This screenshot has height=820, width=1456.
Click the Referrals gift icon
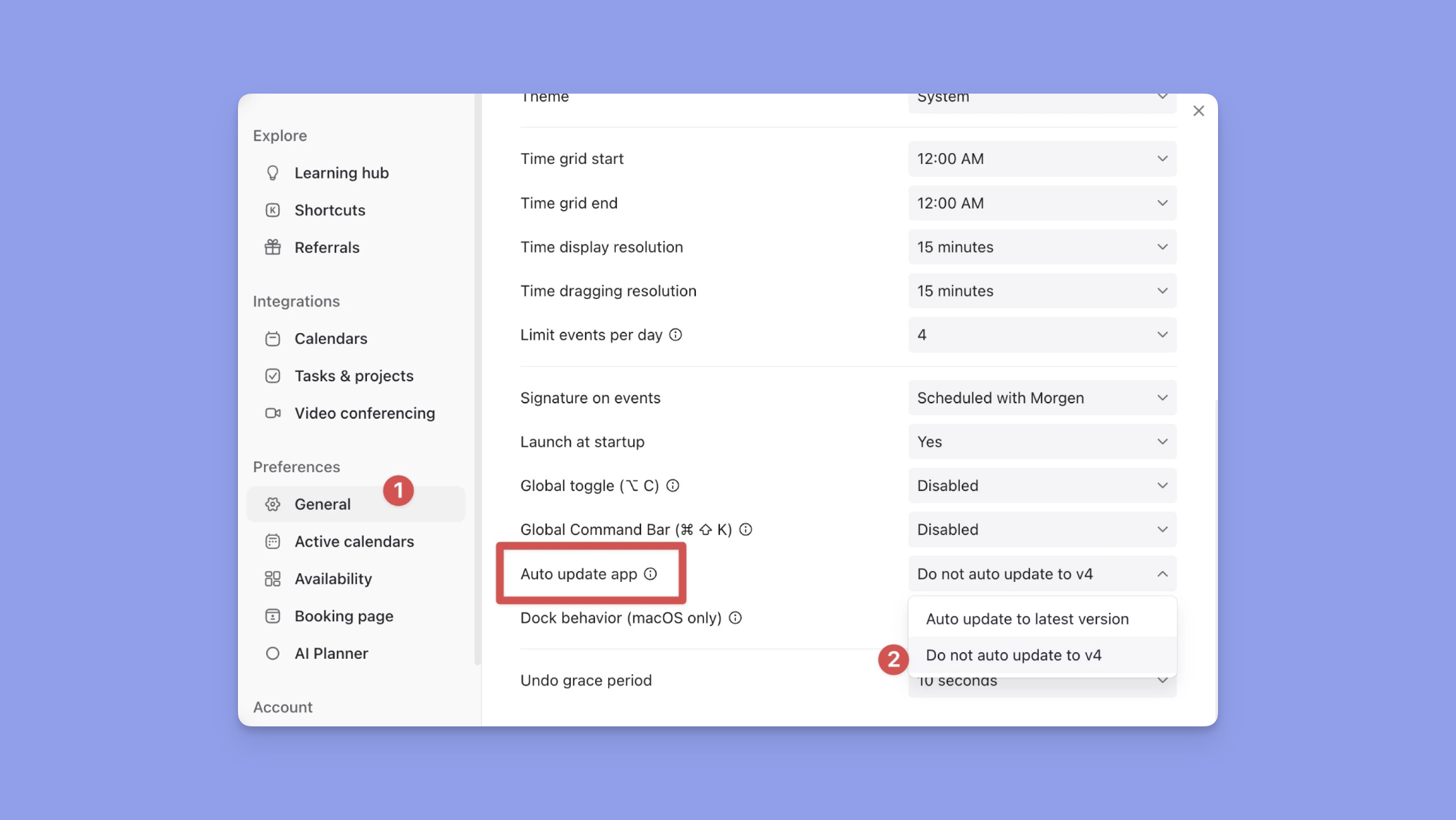click(x=272, y=248)
